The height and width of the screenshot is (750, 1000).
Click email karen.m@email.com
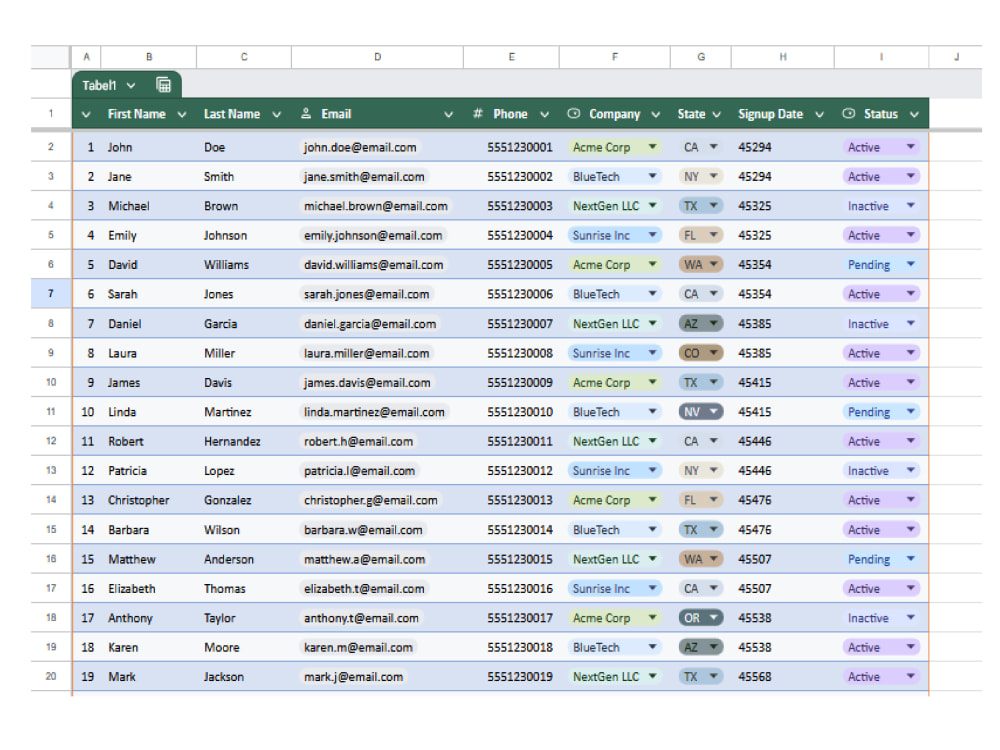tap(358, 647)
